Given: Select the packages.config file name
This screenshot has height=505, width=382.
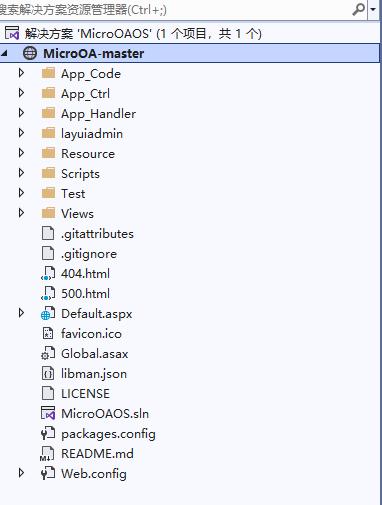Looking at the screenshot, I should (108, 434).
